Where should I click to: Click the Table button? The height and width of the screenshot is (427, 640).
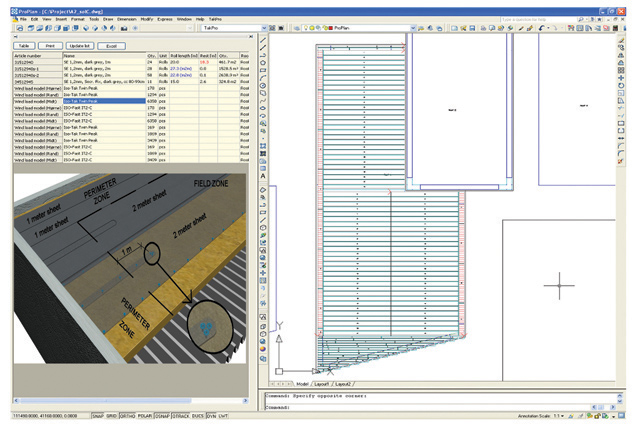click(24, 46)
